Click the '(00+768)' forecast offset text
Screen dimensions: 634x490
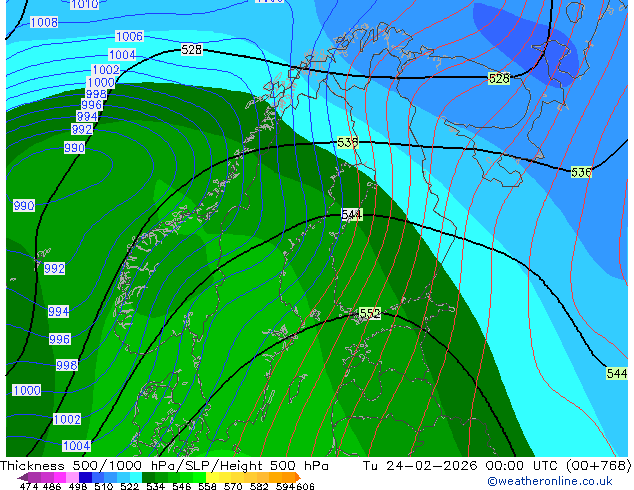pyautogui.click(x=599, y=466)
